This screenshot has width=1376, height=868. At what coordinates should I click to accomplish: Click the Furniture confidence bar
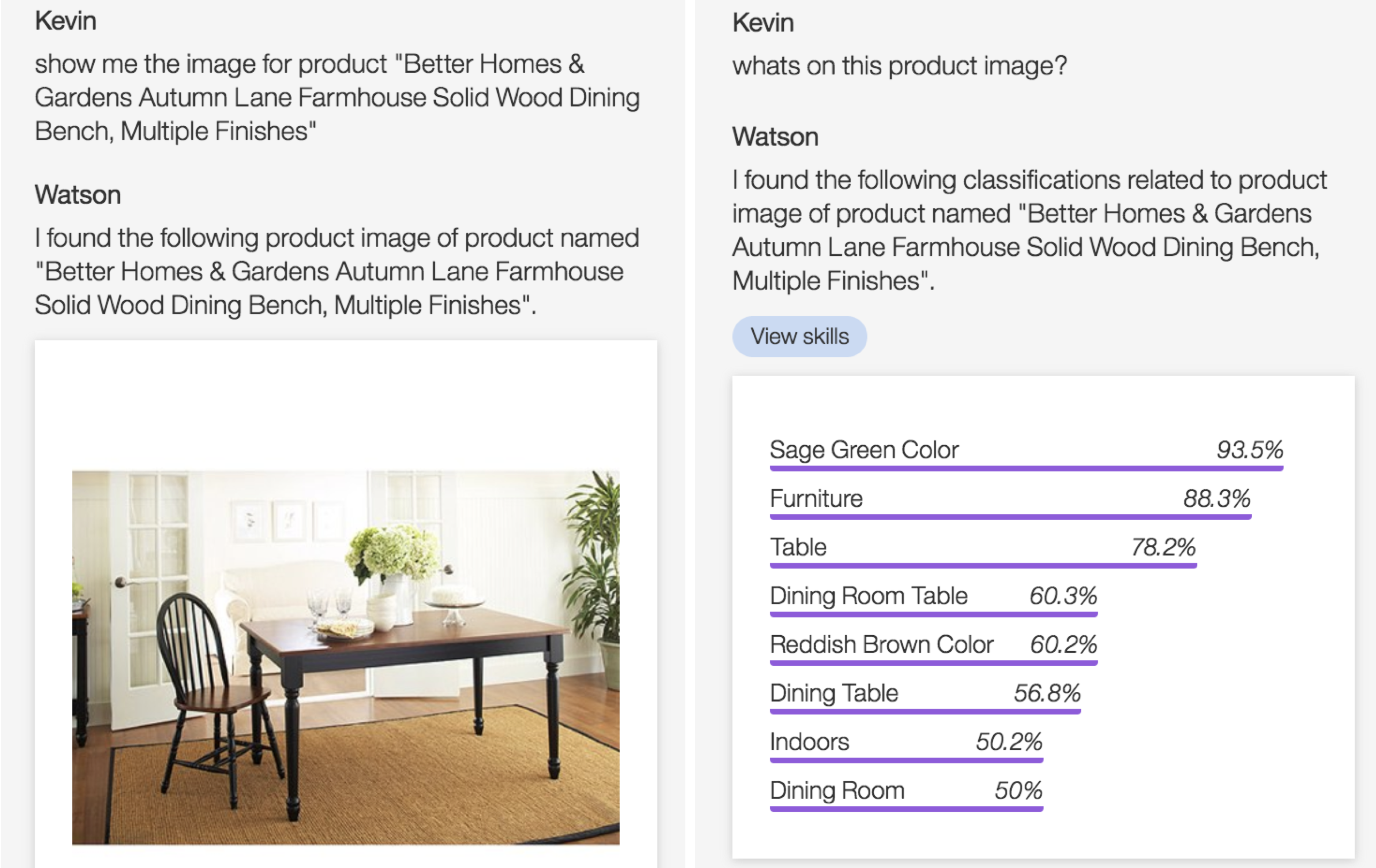(x=1010, y=517)
